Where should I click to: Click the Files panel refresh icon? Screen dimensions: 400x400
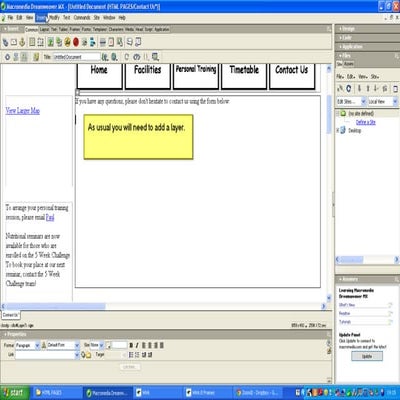(349, 89)
